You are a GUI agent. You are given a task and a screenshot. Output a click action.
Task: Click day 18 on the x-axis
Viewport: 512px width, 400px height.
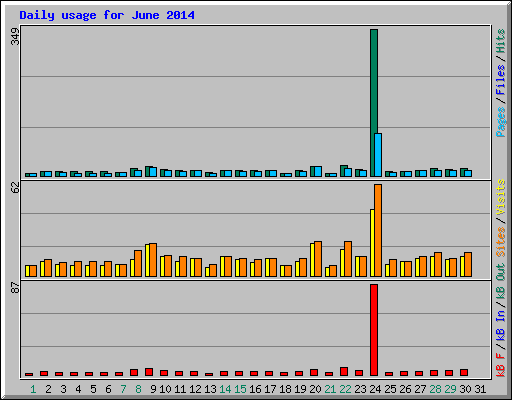285,389
